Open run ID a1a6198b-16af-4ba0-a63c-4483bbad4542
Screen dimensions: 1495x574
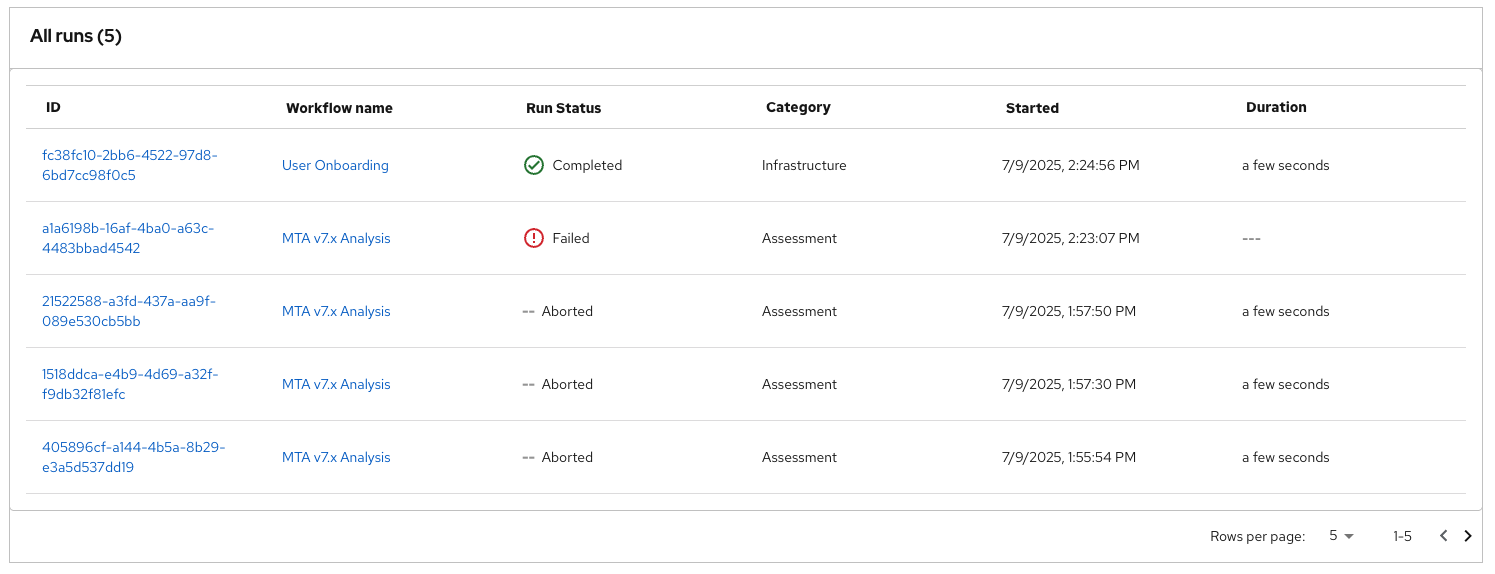127,238
